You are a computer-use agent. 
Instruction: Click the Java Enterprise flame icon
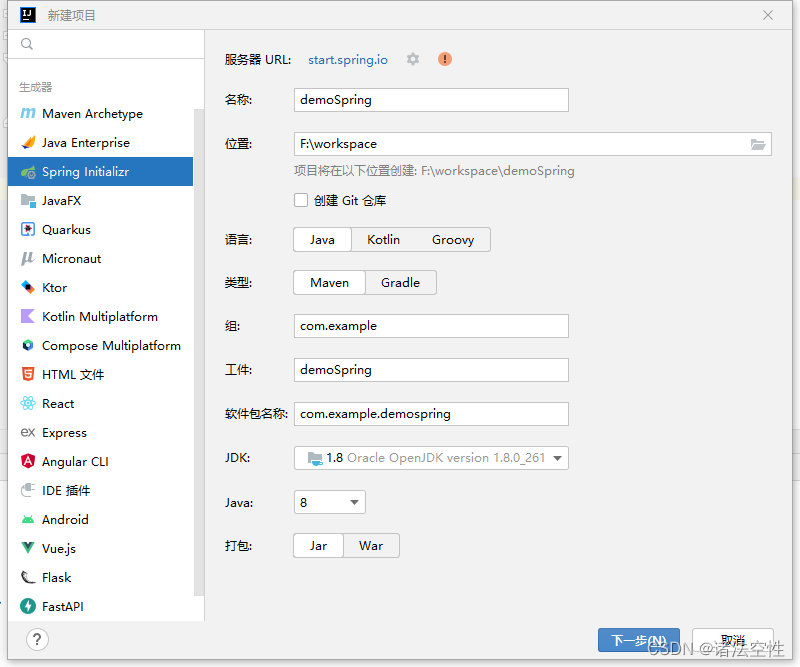pyautogui.click(x=28, y=142)
